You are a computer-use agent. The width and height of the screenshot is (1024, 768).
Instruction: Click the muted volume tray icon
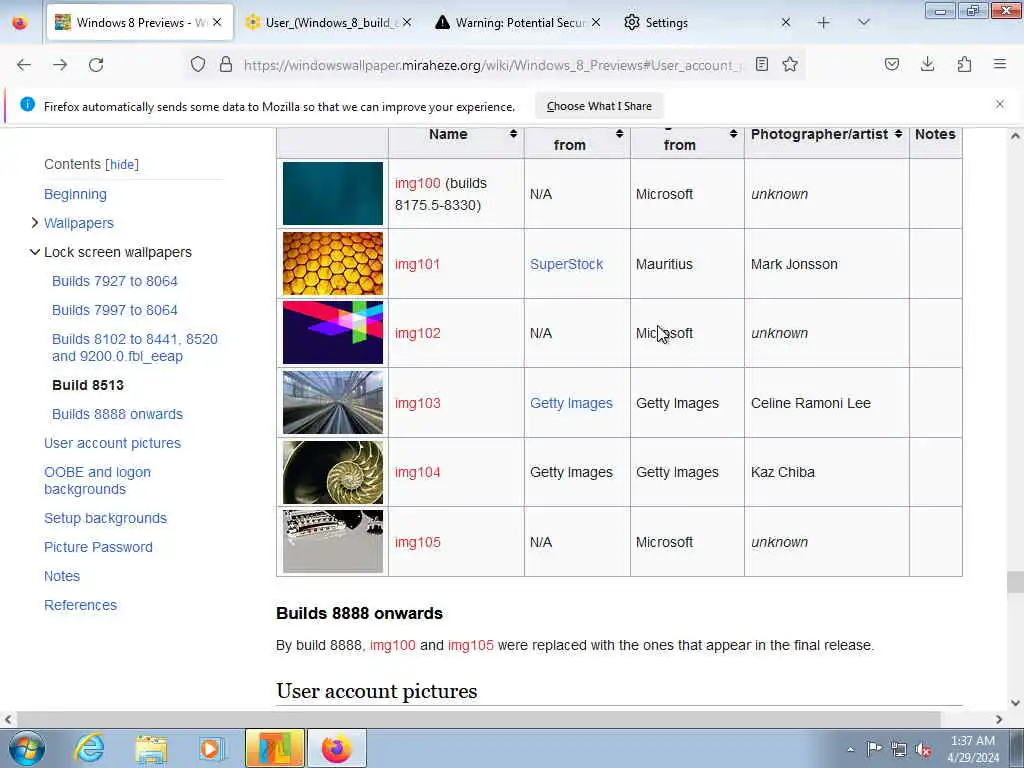tap(923, 749)
